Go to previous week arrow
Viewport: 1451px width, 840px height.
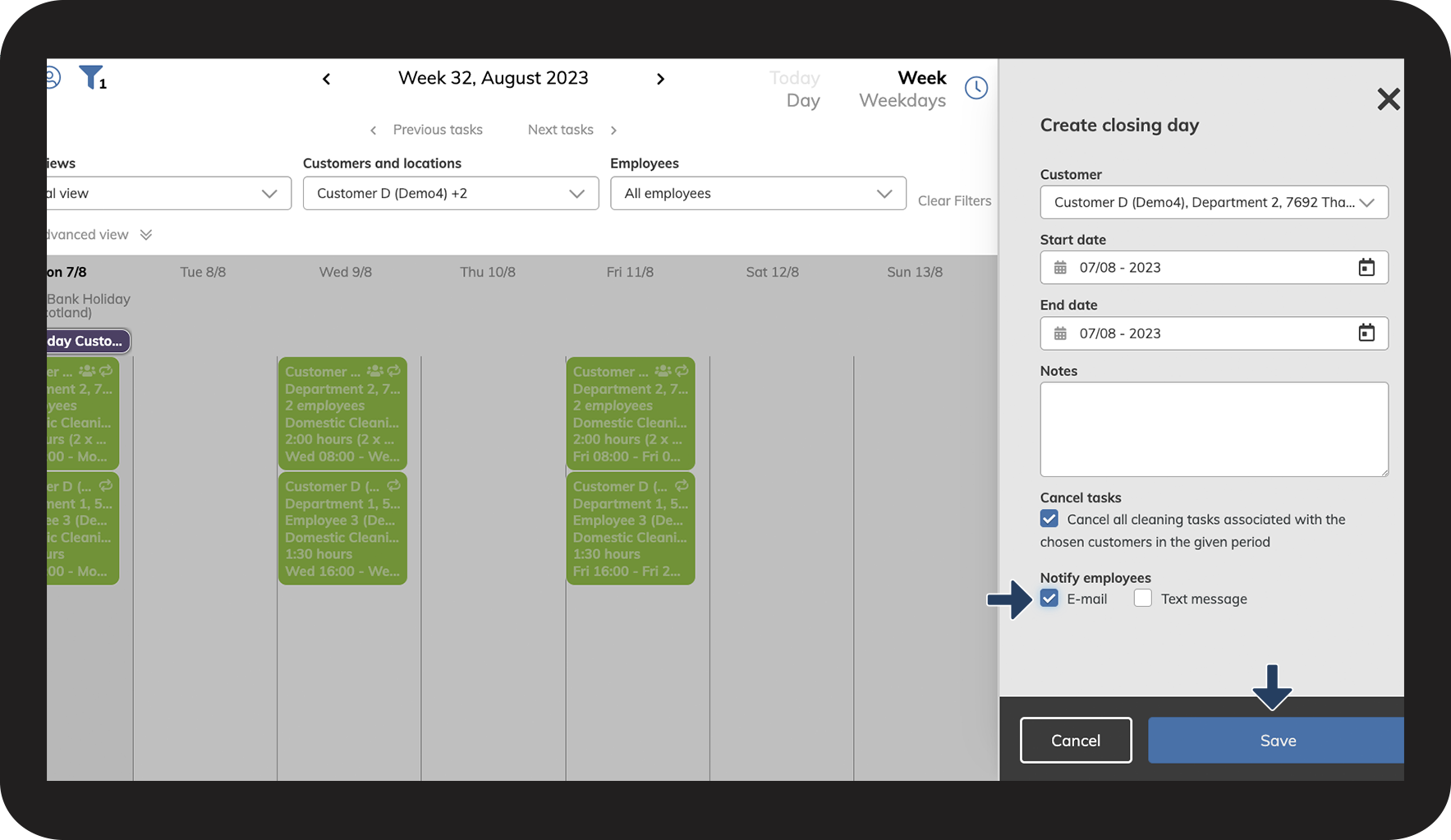(326, 79)
